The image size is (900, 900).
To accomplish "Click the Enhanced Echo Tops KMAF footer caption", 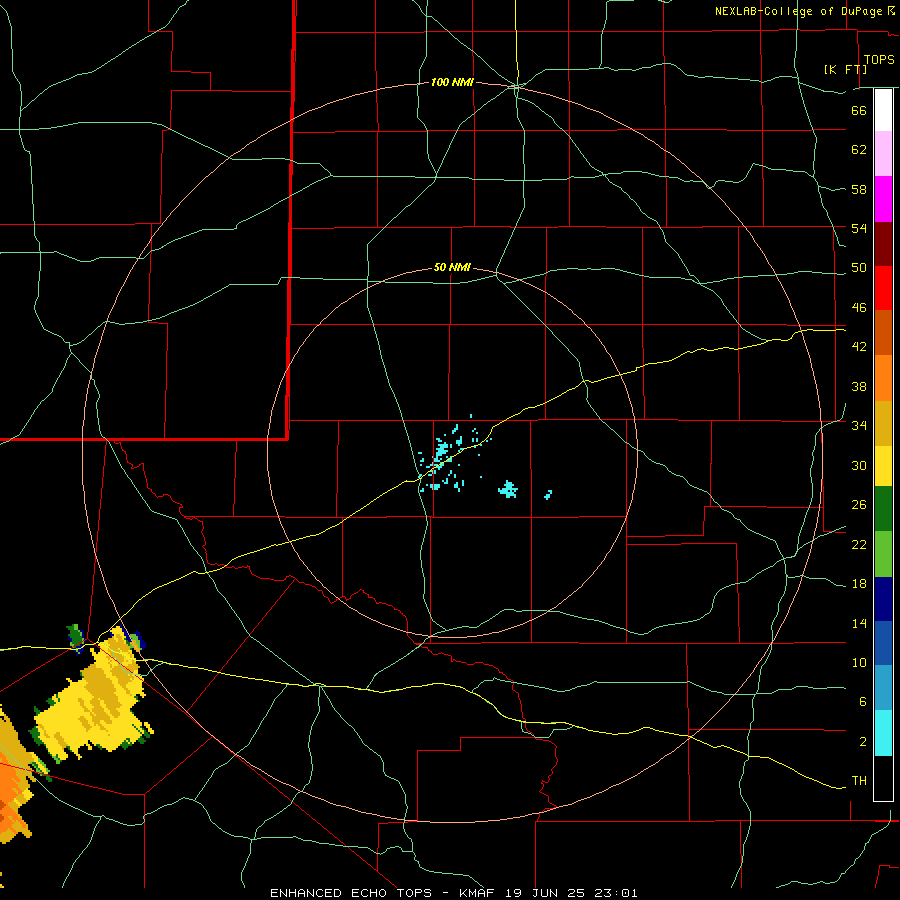I will (x=453, y=893).
